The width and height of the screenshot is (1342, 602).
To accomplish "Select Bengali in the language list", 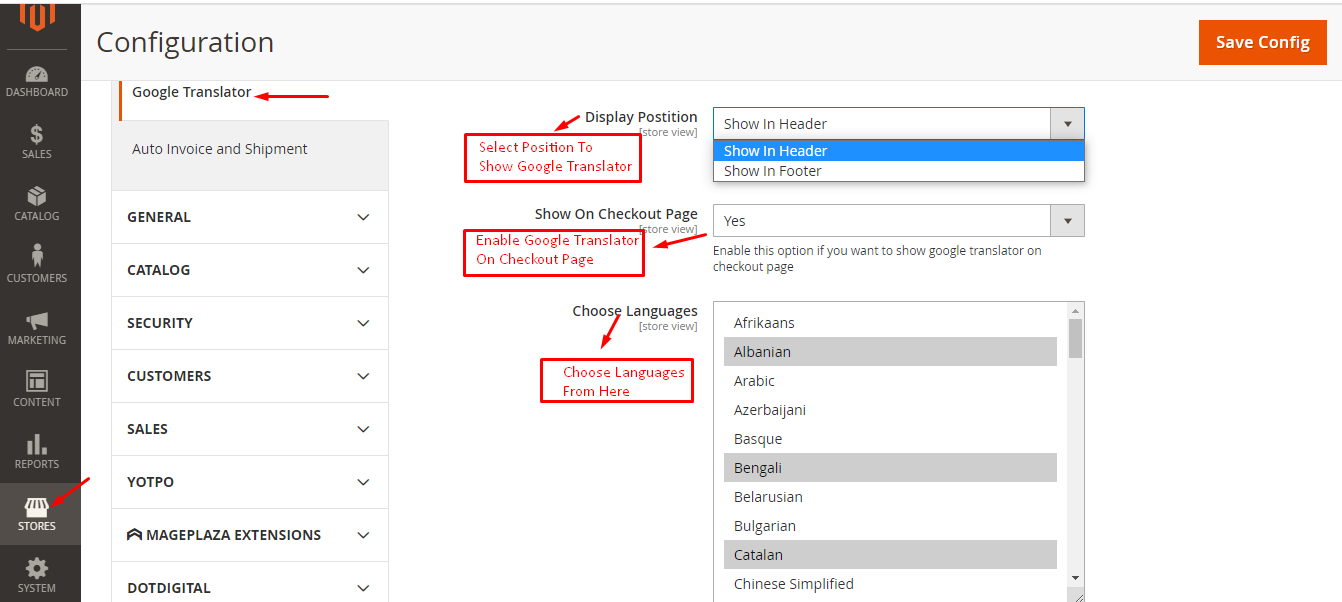I will (890, 467).
